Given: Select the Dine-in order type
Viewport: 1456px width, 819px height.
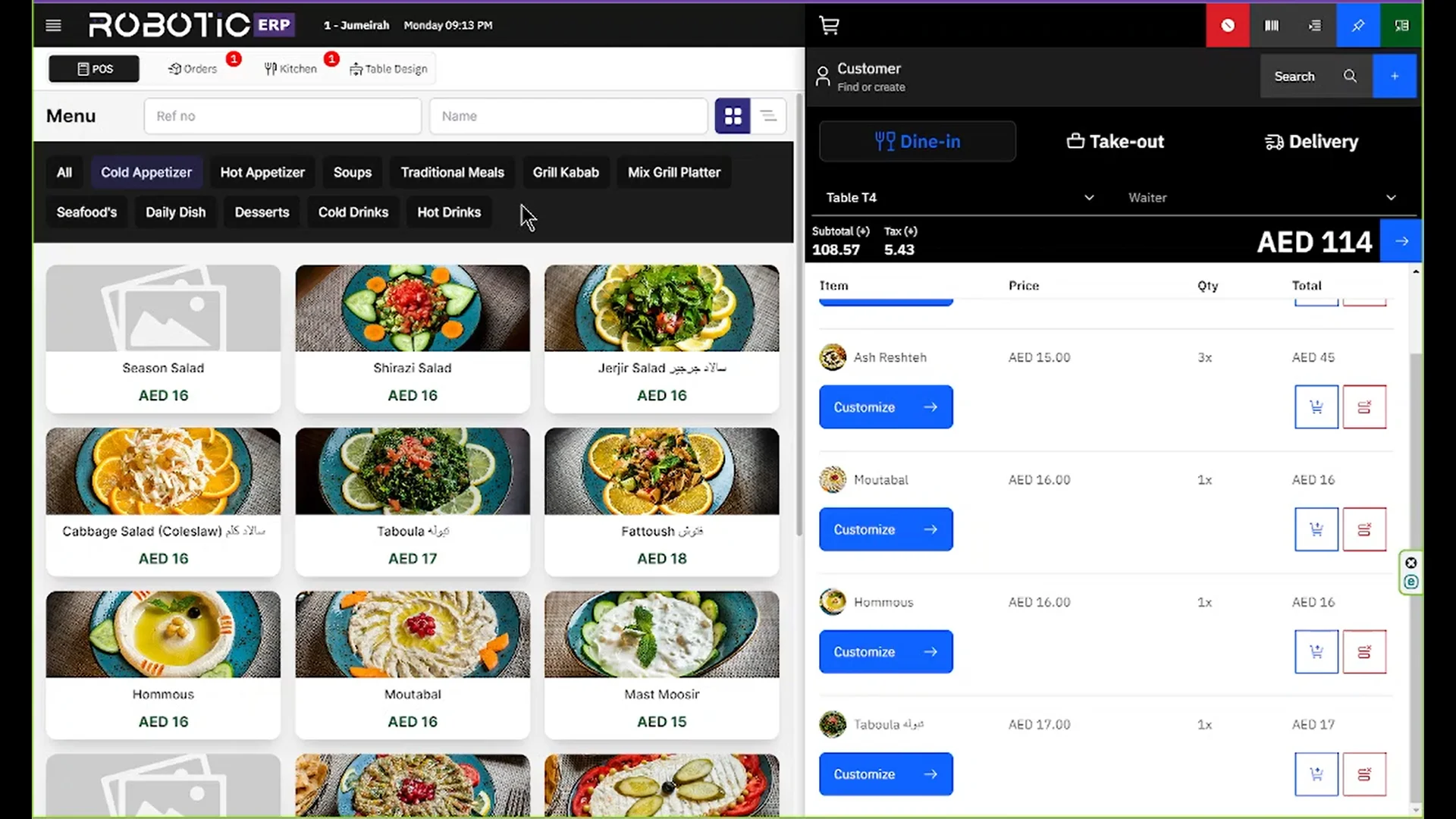Looking at the screenshot, I should pos(918,141).
